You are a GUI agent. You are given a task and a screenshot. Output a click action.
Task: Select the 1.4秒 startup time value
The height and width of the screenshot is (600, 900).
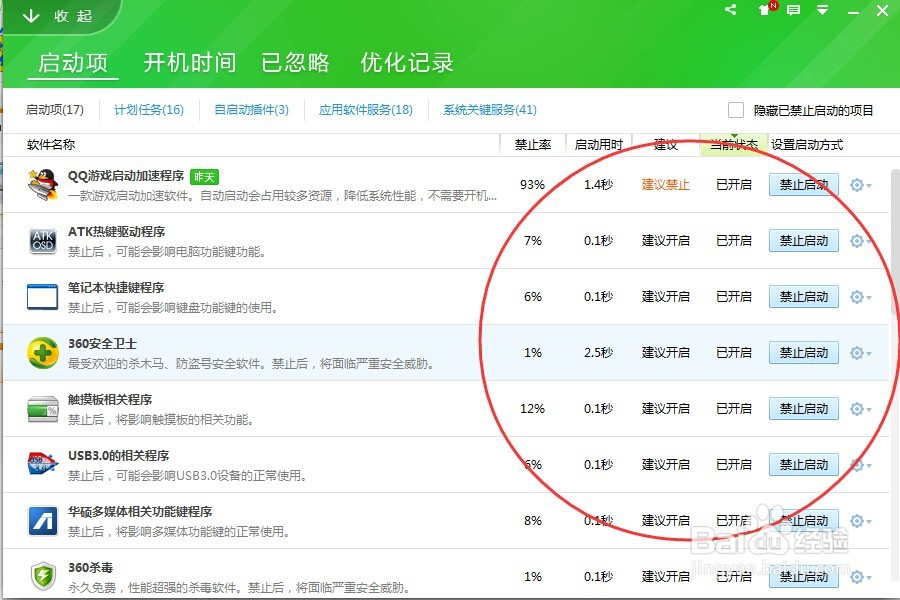599,185
